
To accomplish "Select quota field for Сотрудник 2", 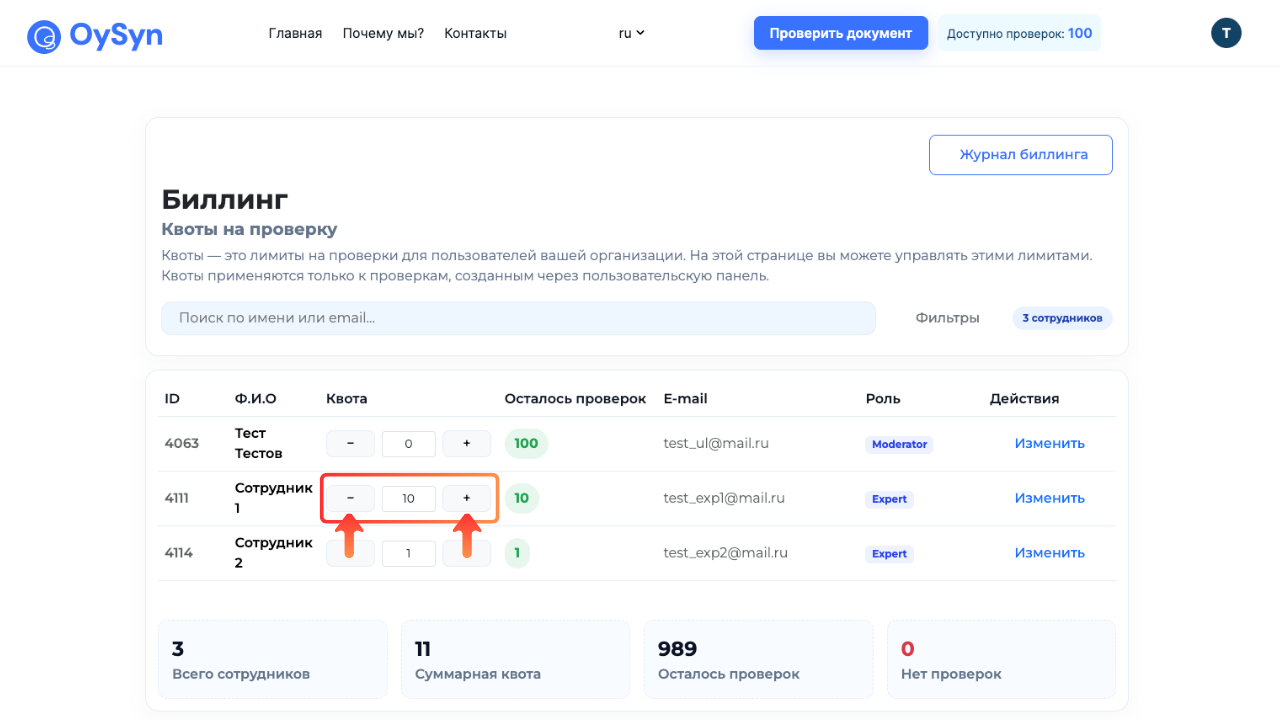I will [408, 554].
